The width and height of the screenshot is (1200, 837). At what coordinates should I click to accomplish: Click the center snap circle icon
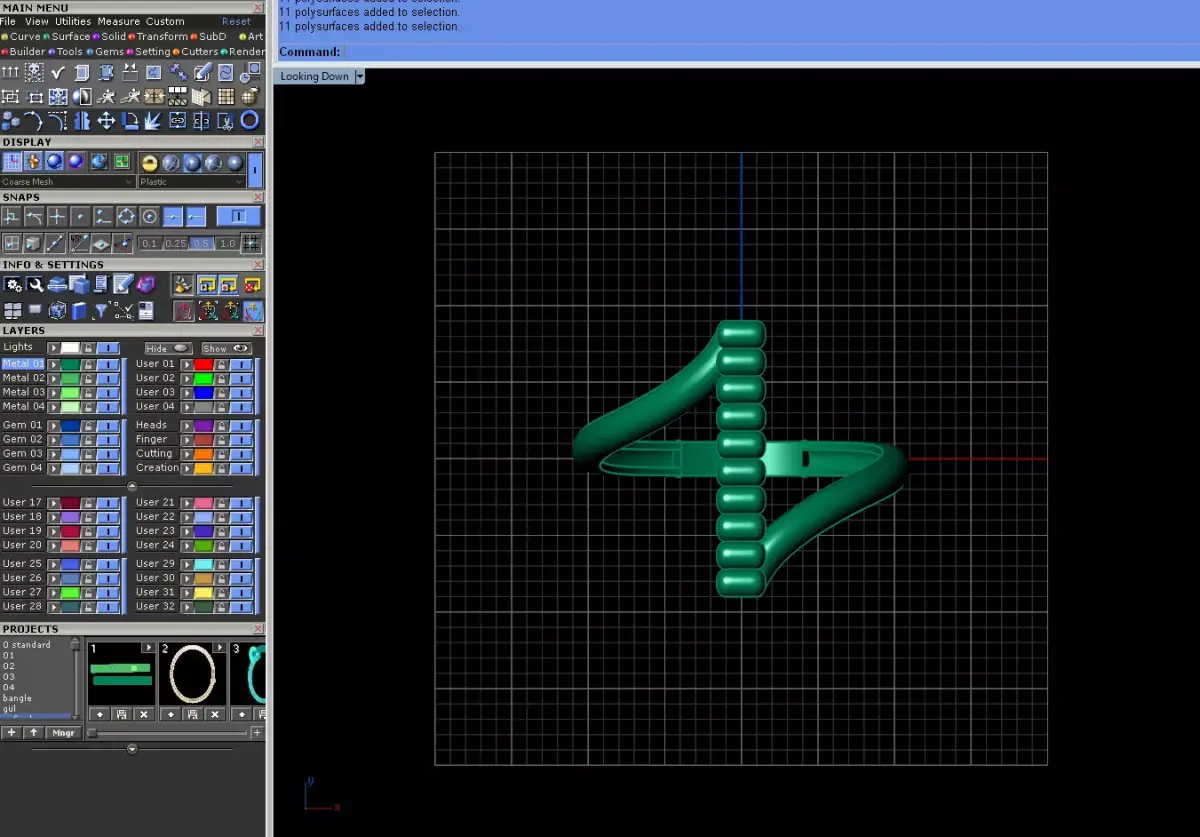click(x=150, y=216)
